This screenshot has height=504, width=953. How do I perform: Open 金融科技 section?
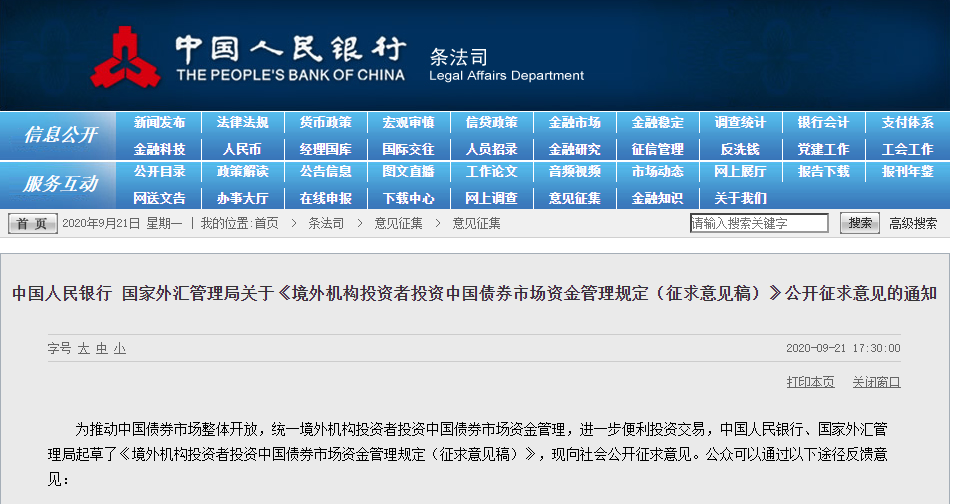(x=159, y=149)
